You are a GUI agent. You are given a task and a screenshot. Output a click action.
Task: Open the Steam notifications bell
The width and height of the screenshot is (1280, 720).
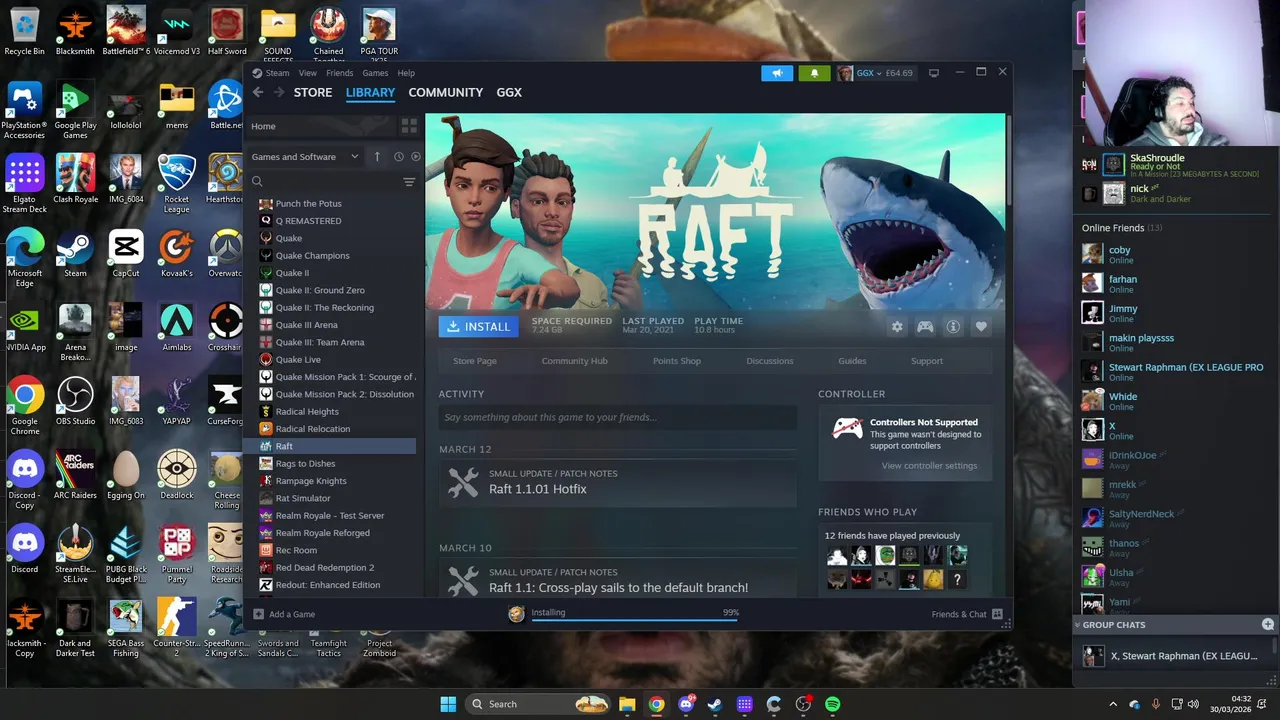click(x=814, y=73)
